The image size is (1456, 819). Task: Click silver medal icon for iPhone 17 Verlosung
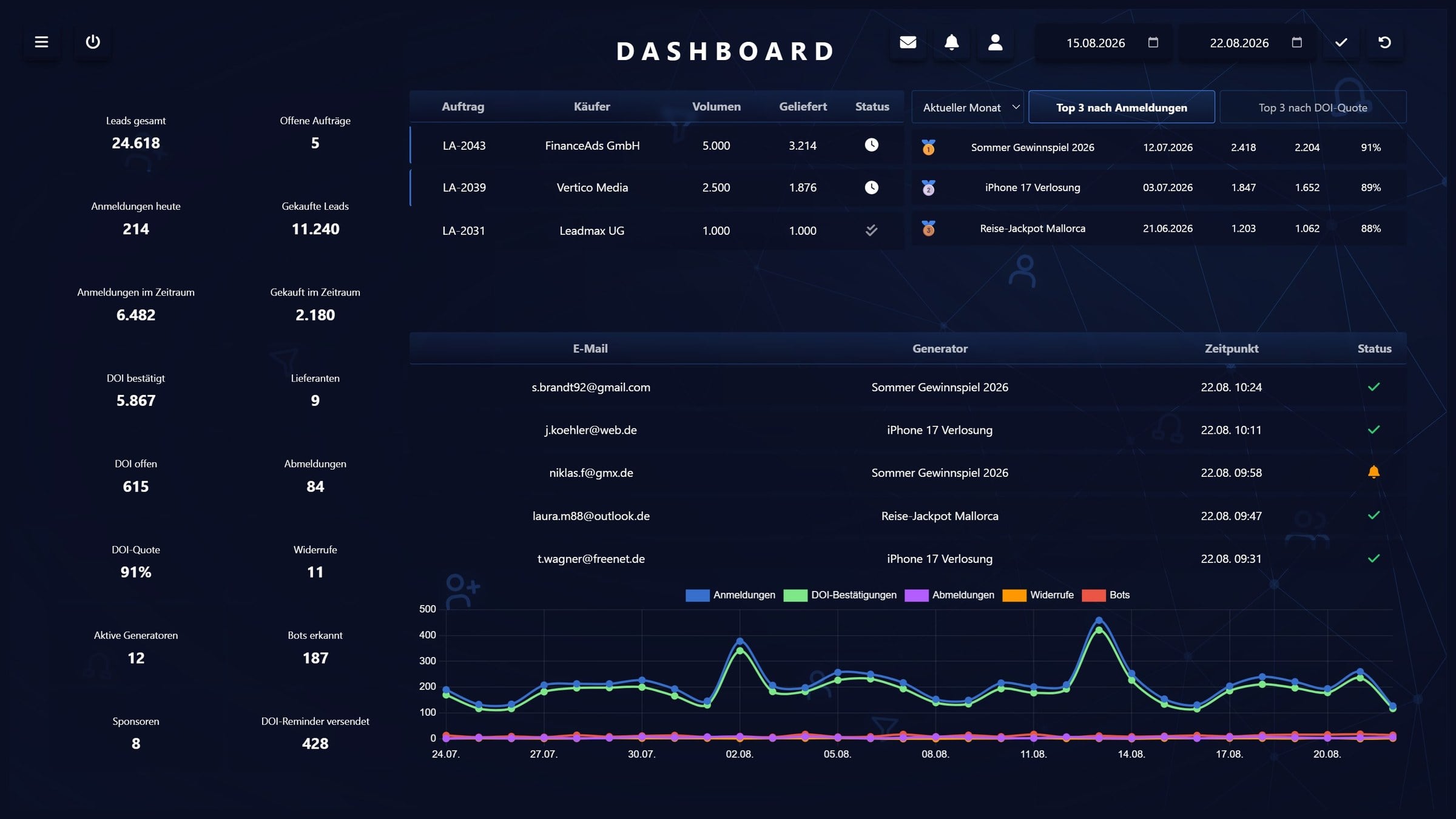pos(928,187)
